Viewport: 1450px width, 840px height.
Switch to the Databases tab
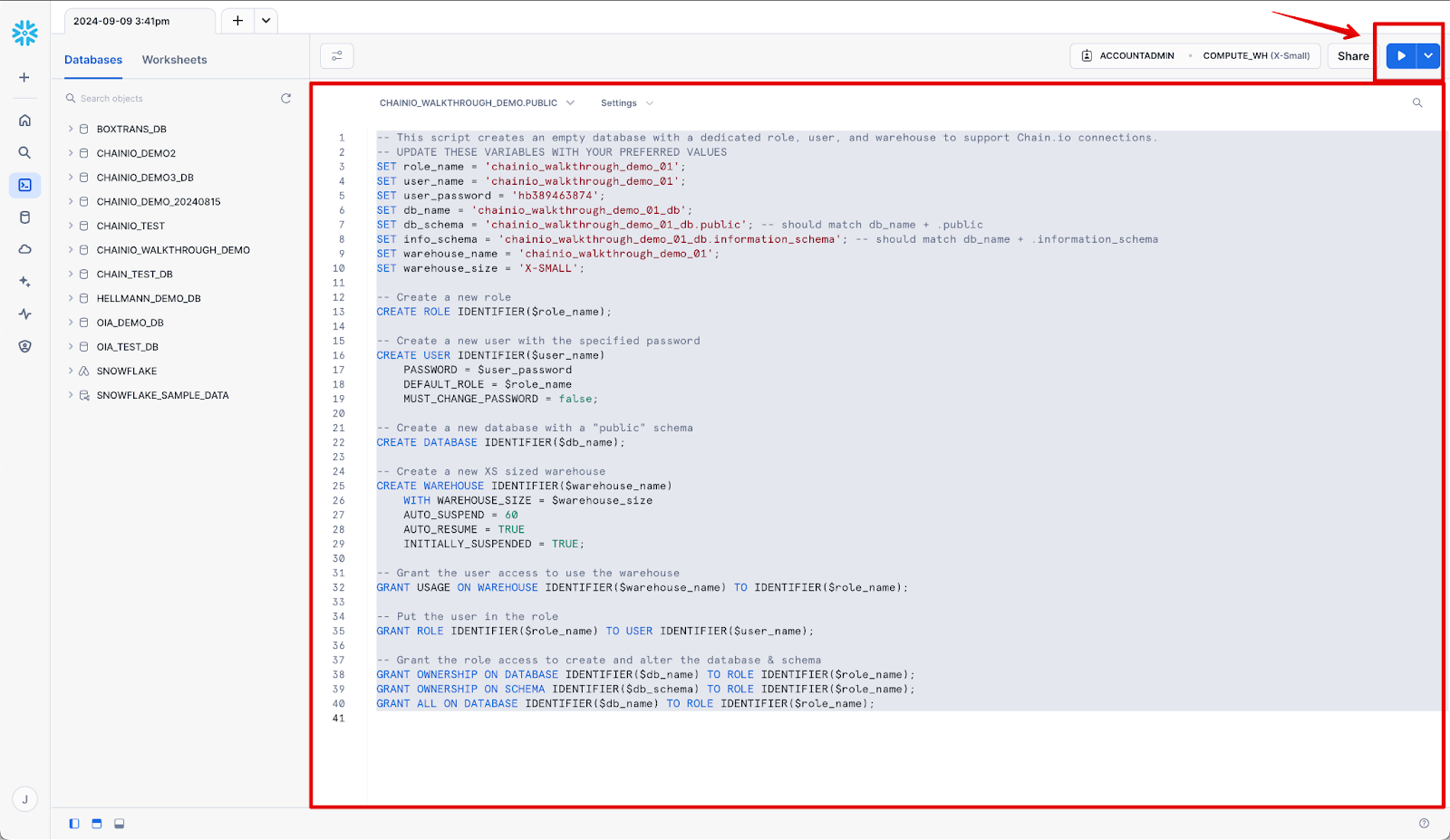tap(93, 60)
